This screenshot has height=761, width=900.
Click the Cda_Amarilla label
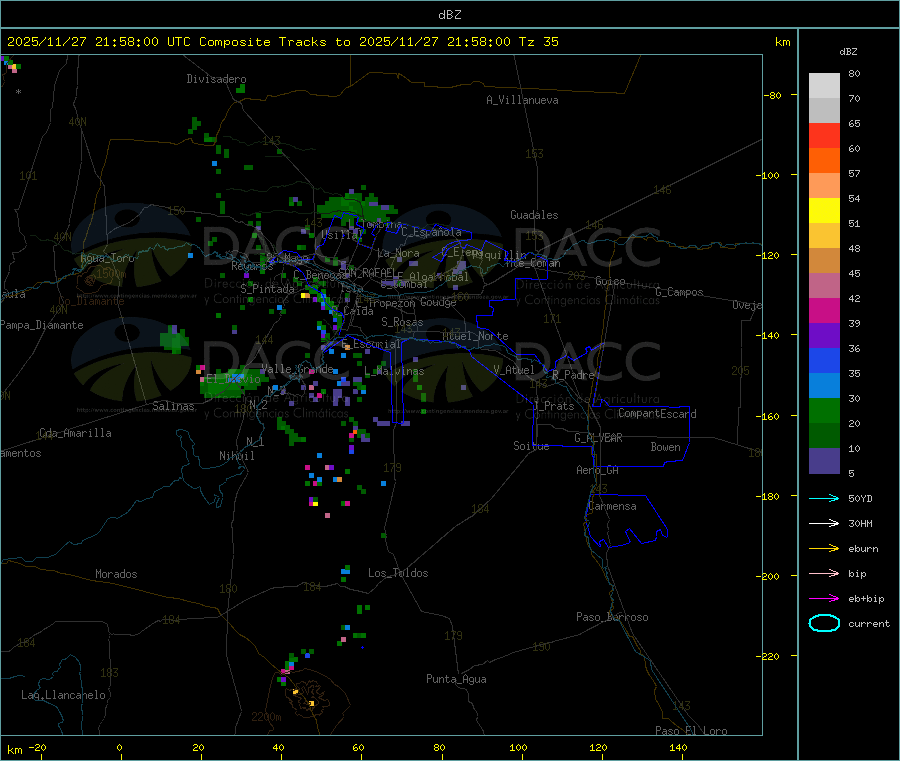[x=75, y=433]
